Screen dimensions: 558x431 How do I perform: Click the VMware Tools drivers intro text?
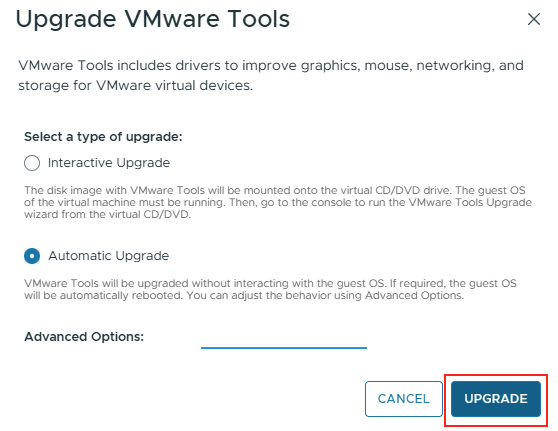pos(271,75)
